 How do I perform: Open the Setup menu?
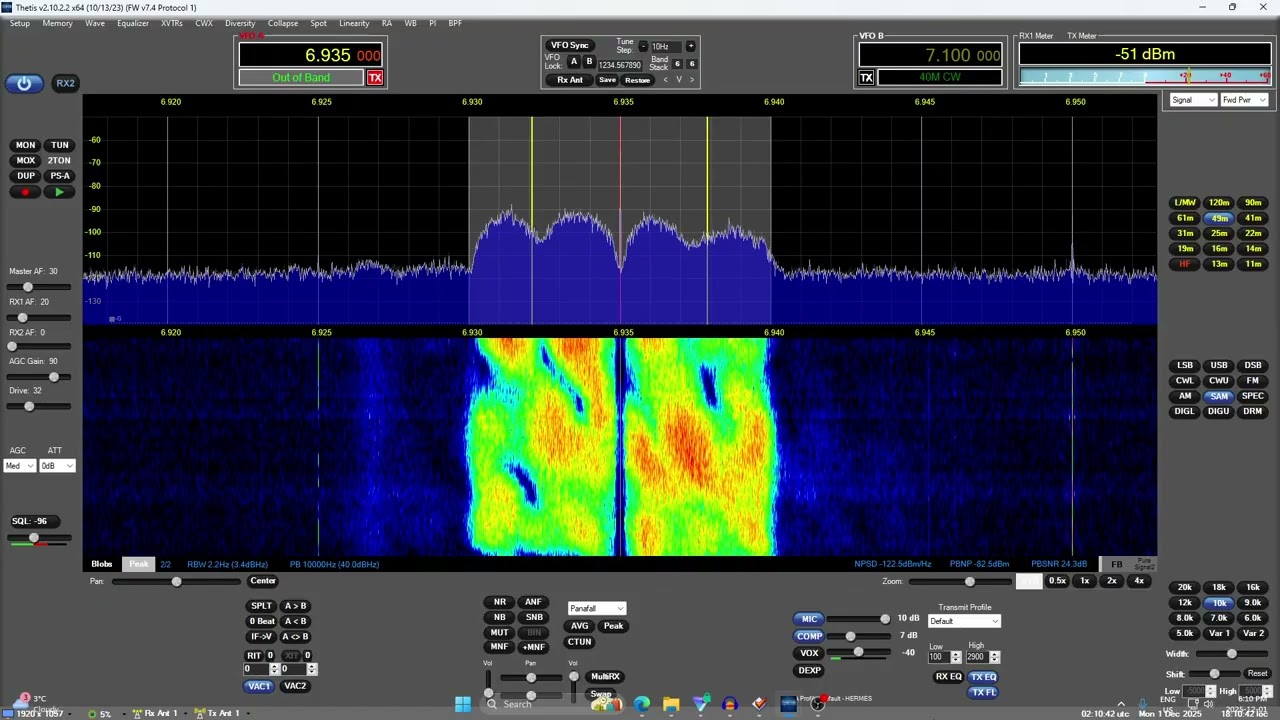(x=20, y=23)
